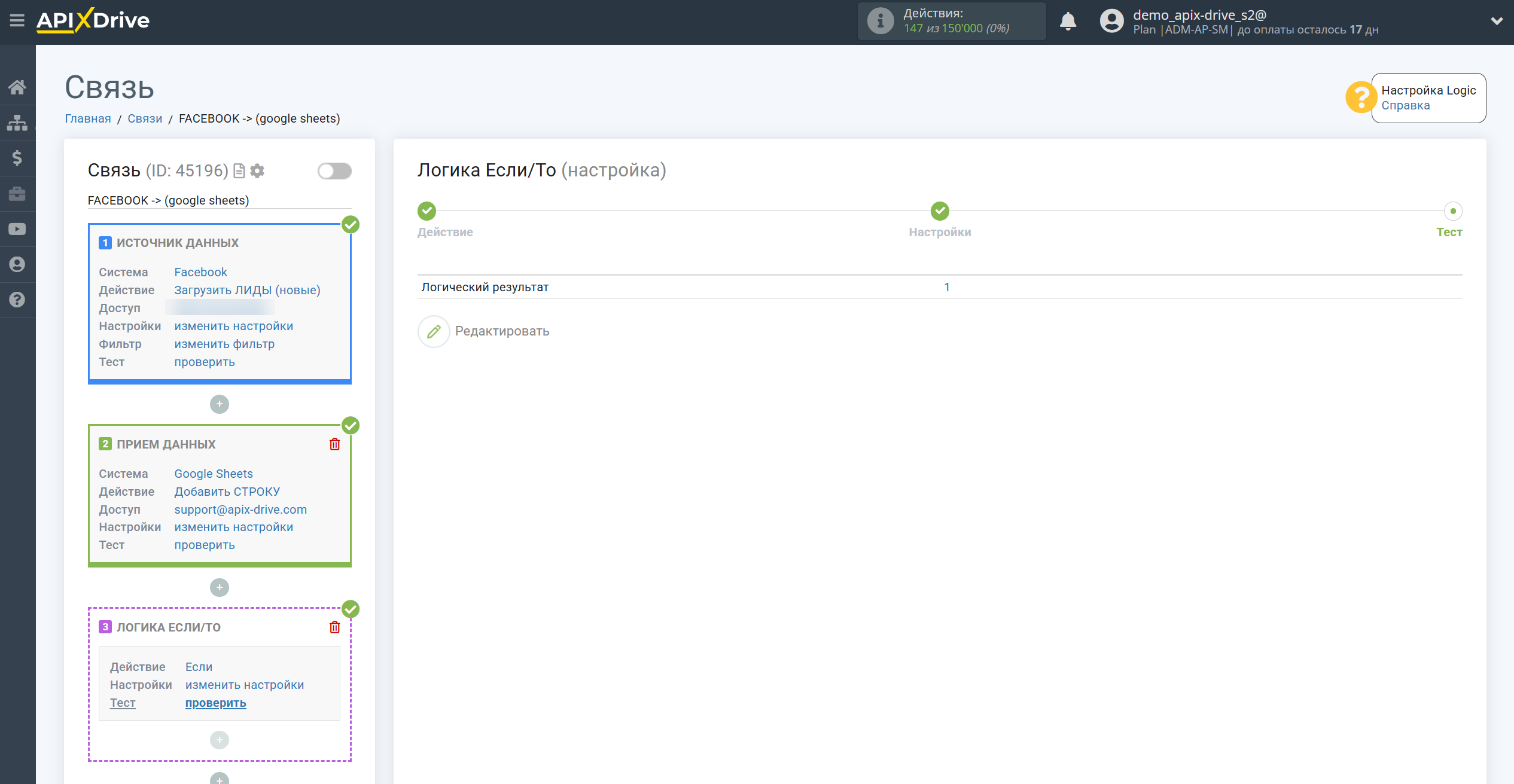1514x784 pixels.
Task: Click the Действия usage counter
Action: (x=952, y=22)
